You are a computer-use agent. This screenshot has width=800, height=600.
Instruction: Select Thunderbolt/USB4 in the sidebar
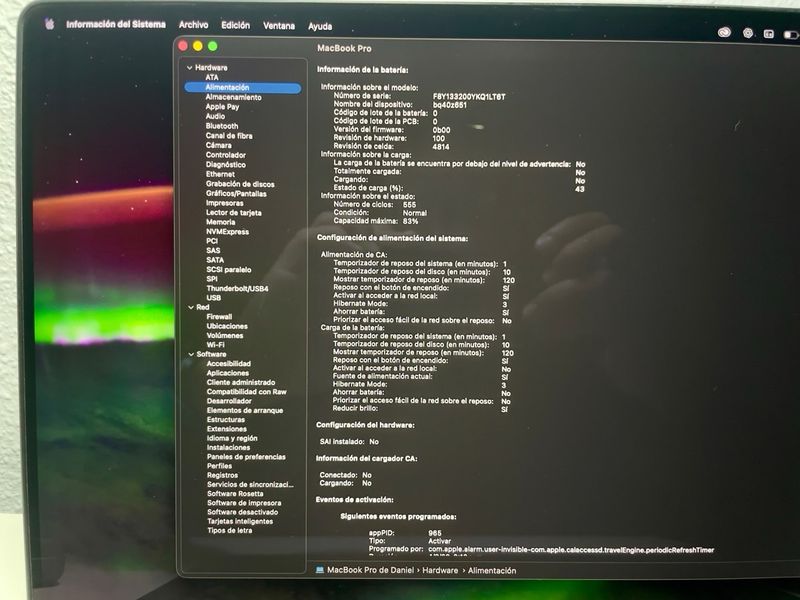click(237, 288)
